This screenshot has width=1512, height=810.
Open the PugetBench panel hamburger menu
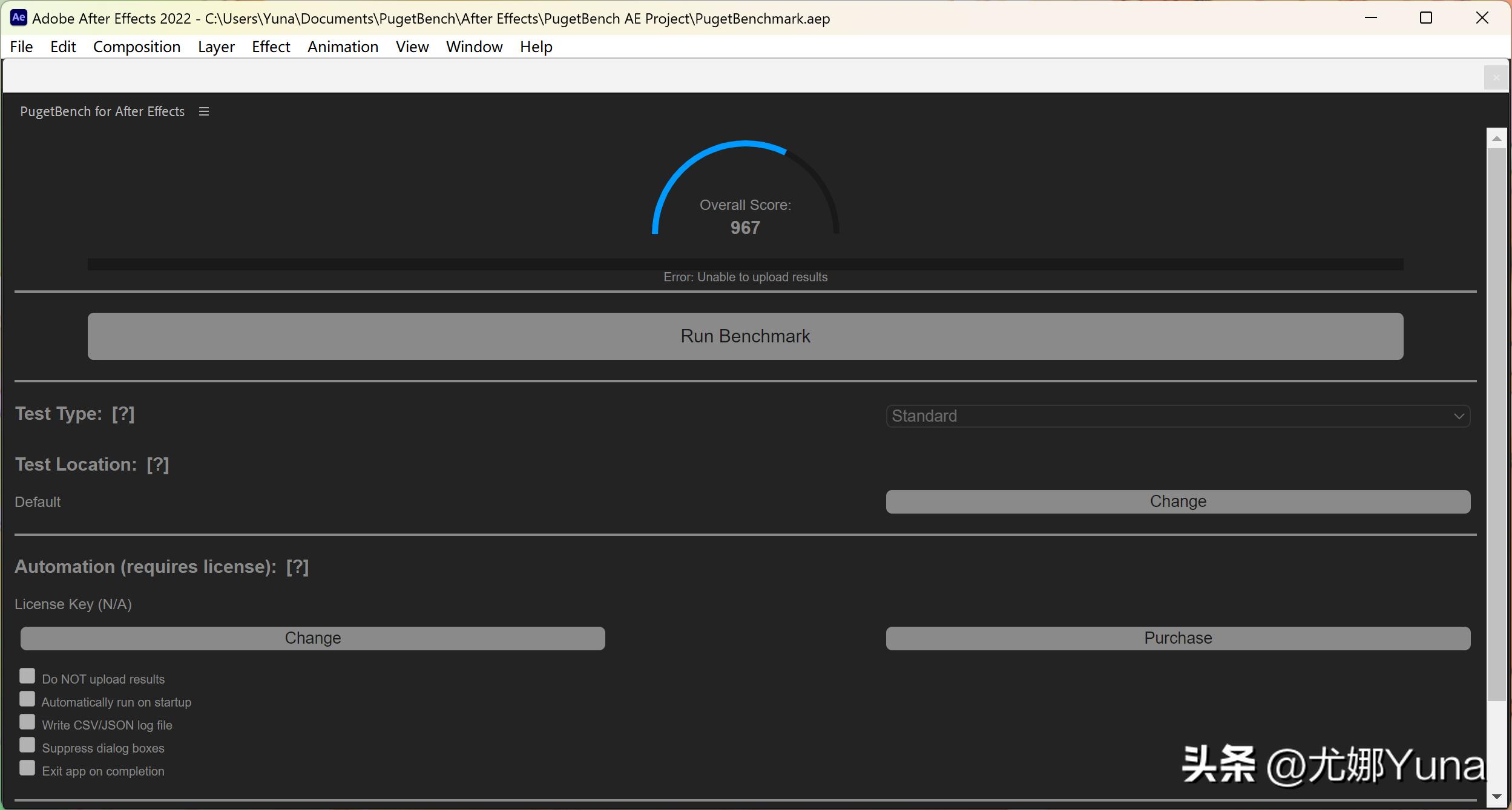204,111
